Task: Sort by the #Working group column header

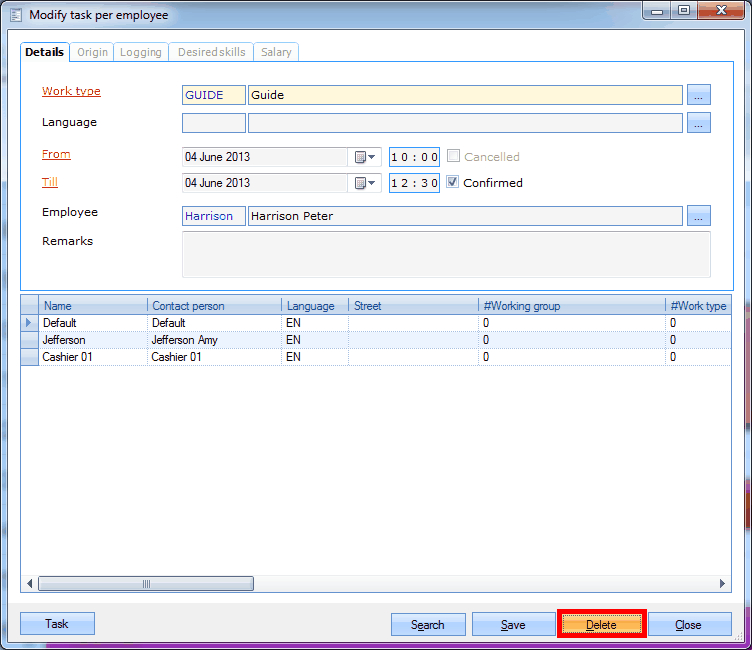Action: pos(572,306)
